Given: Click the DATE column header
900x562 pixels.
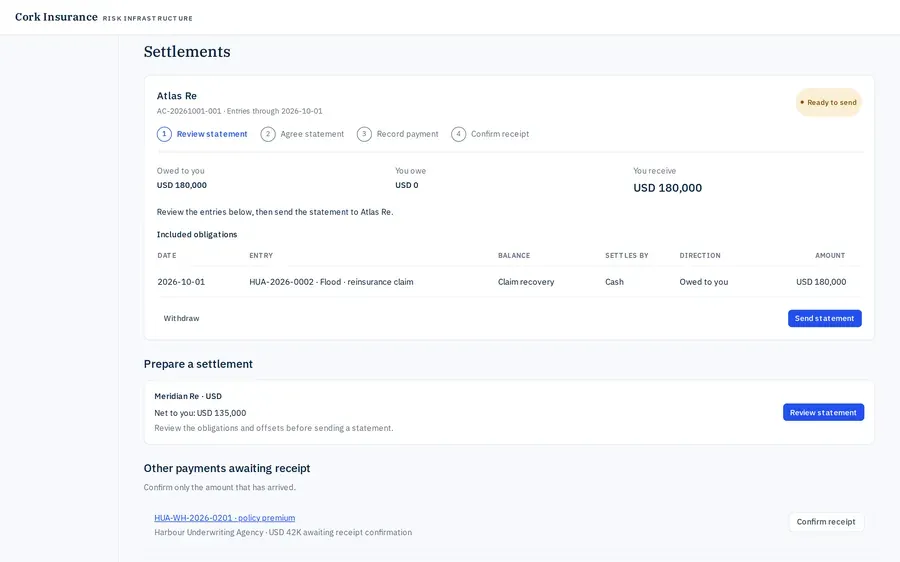Looking at the screenshot, I should click(x=167, y=255).
